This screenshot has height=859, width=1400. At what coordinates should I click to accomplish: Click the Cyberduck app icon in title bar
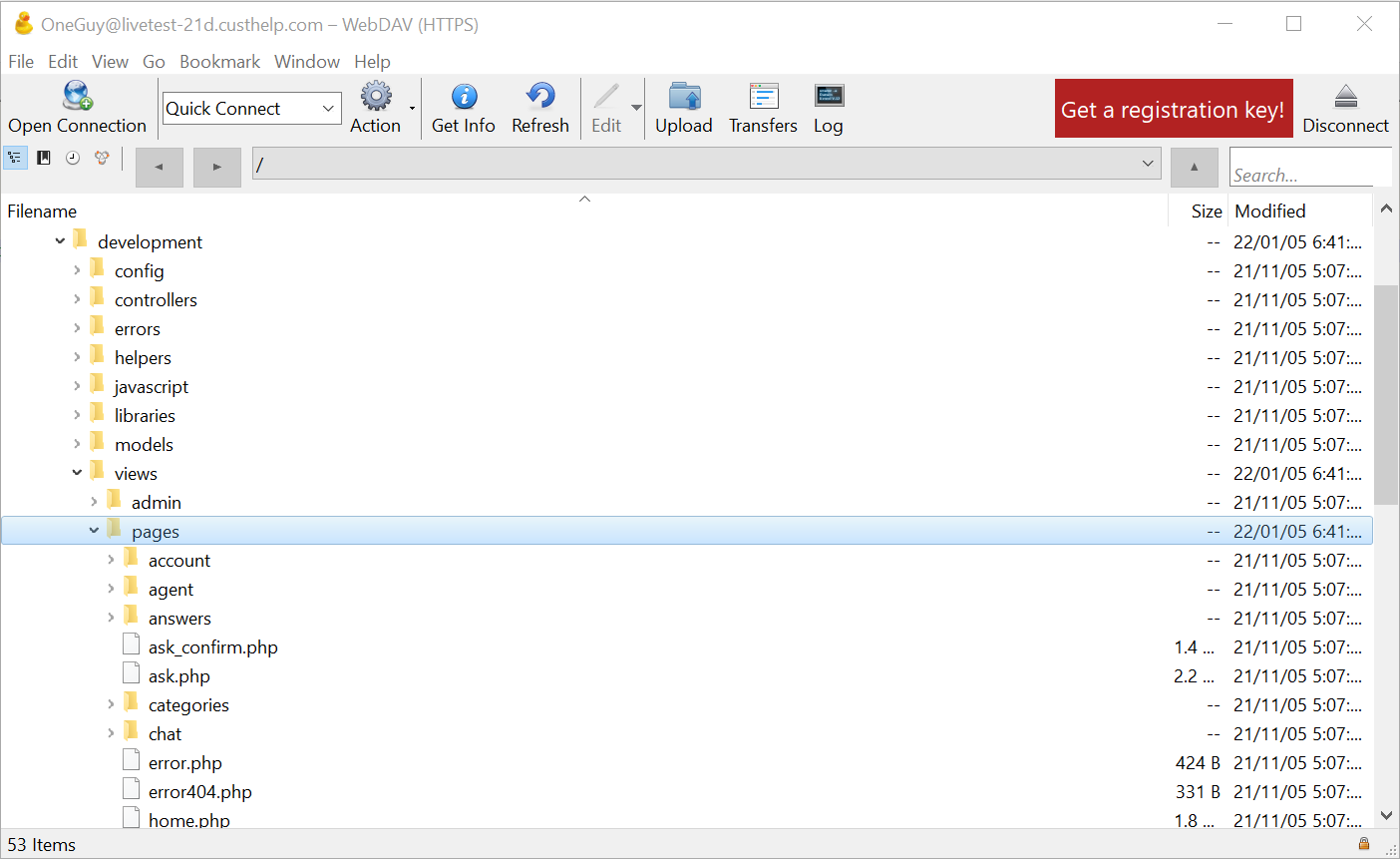click(23, 24)
